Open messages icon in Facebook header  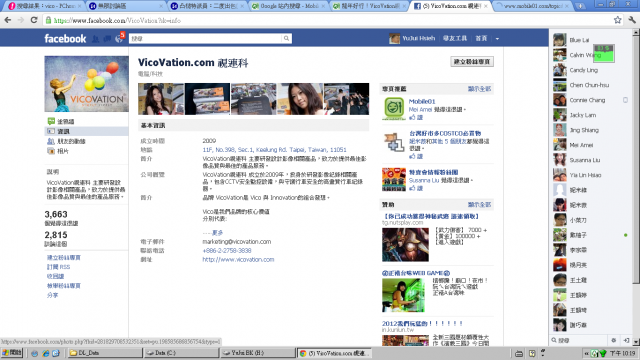pos(107,39)
